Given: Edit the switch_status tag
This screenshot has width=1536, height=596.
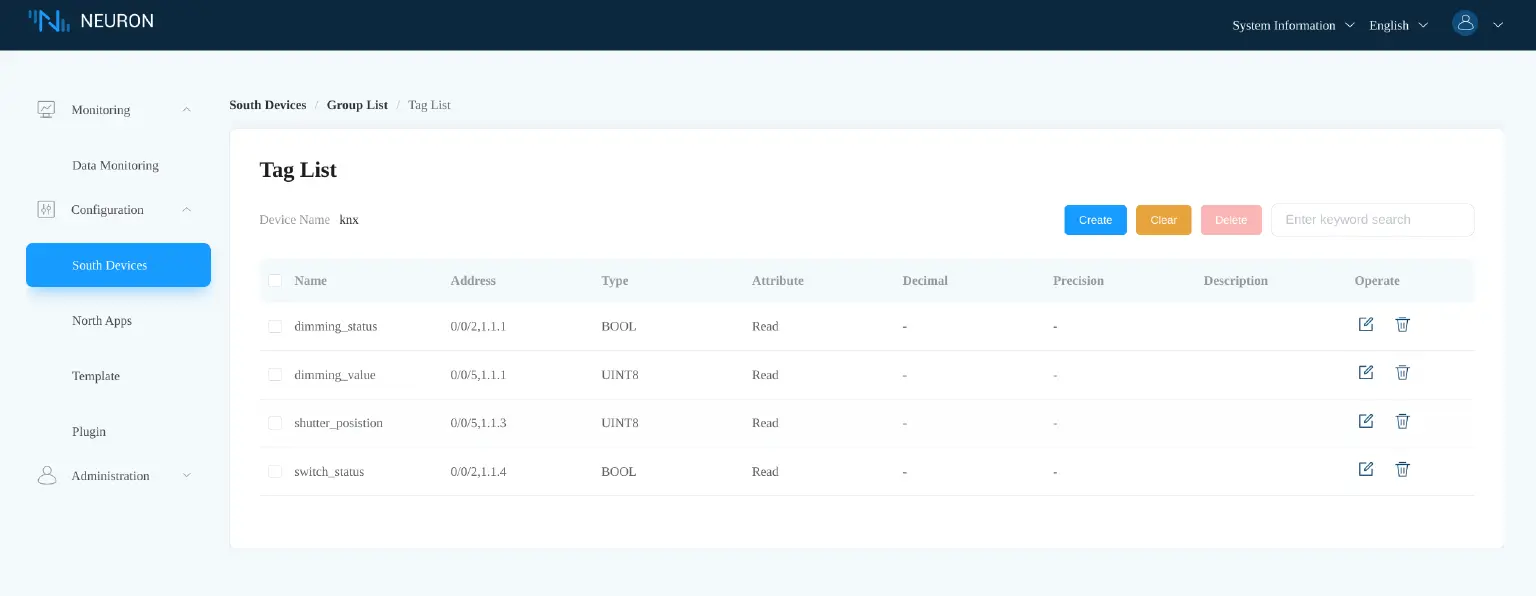Looking at the screenshot, I should coord(1365,469).
